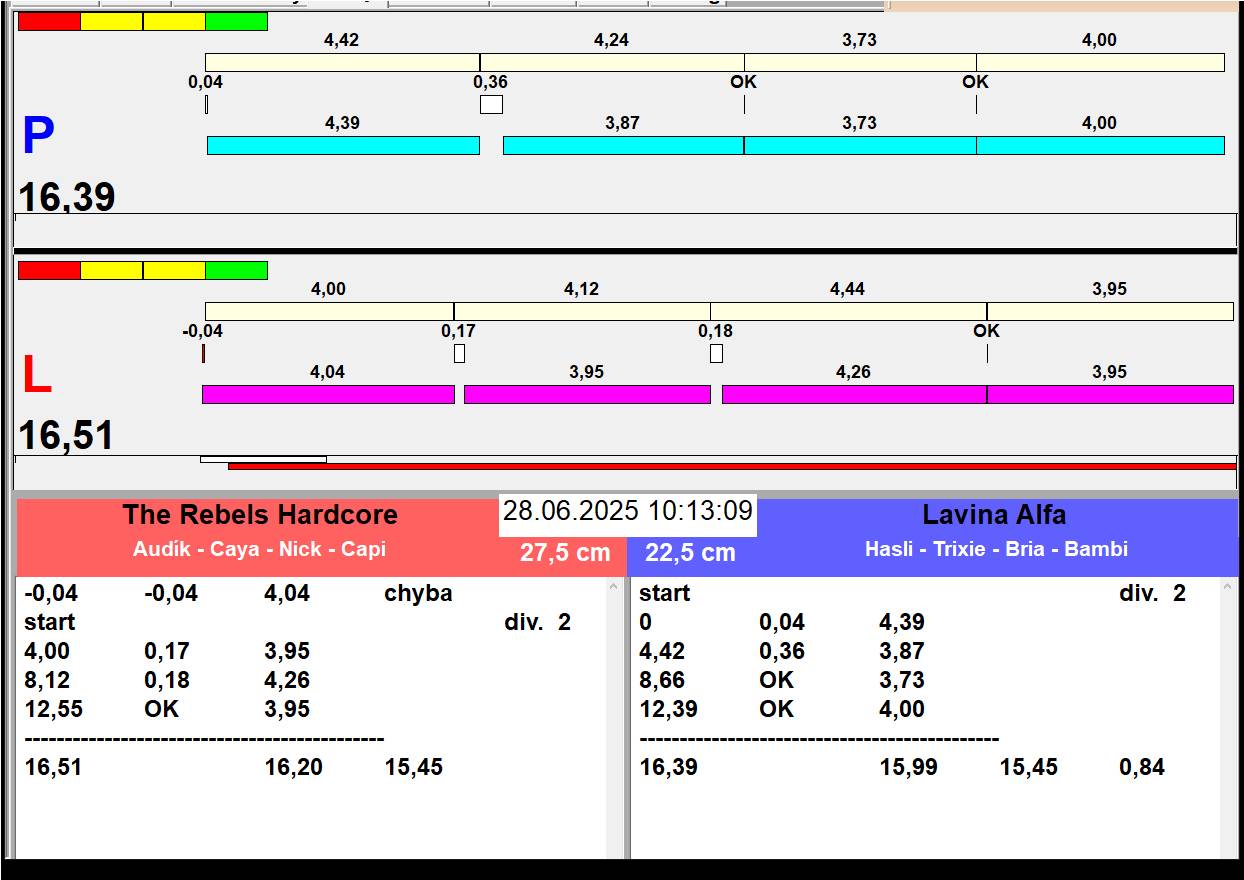Image resolution: width=1244 pixels, height=880 pixels.
Task: Click the green start light in lane P
Action: (236, 22)
